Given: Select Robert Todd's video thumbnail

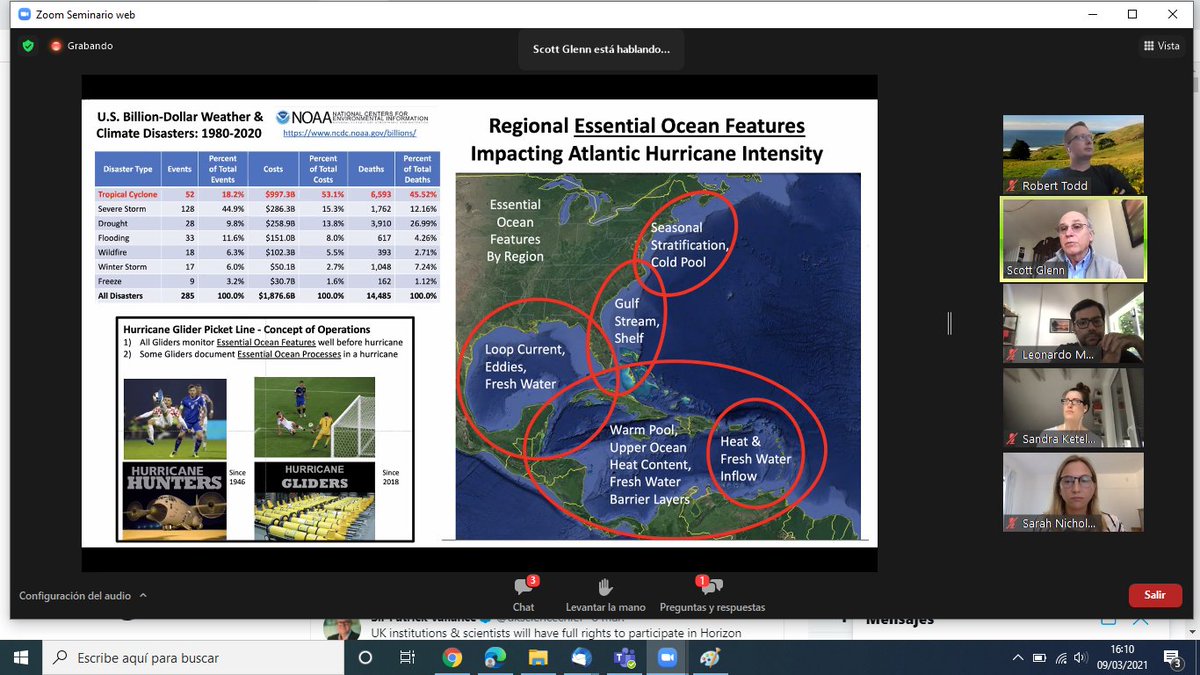Looking at the screenshot, I should point(1073,154).
